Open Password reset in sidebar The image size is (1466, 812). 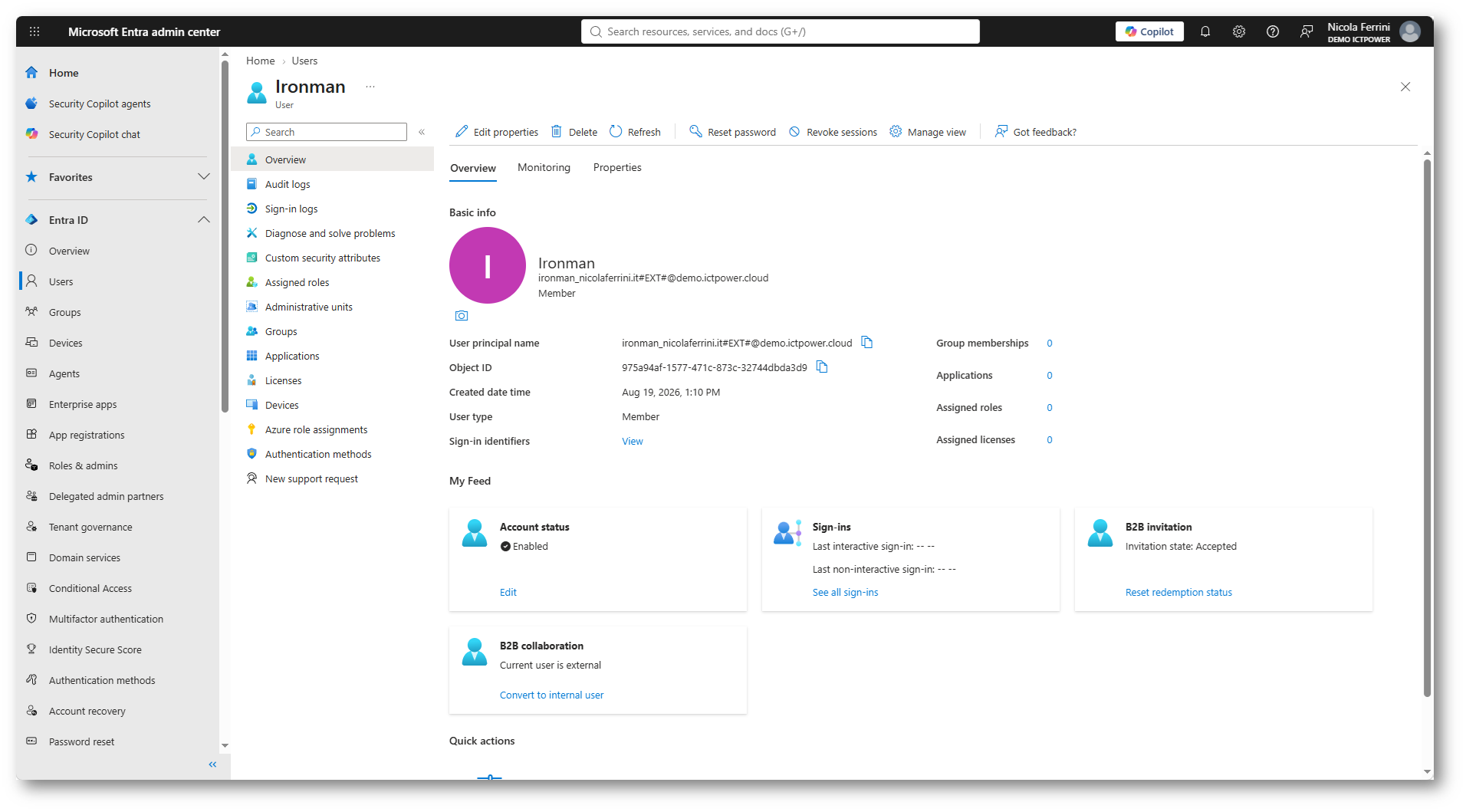[x=81, y=741]
